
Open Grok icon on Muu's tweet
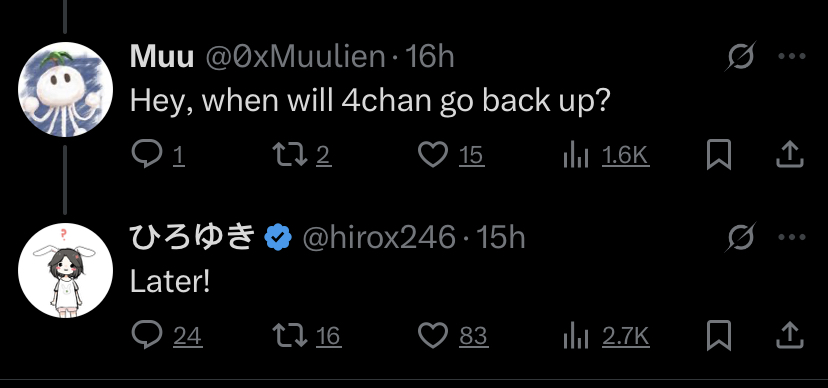tap(740, 56)
